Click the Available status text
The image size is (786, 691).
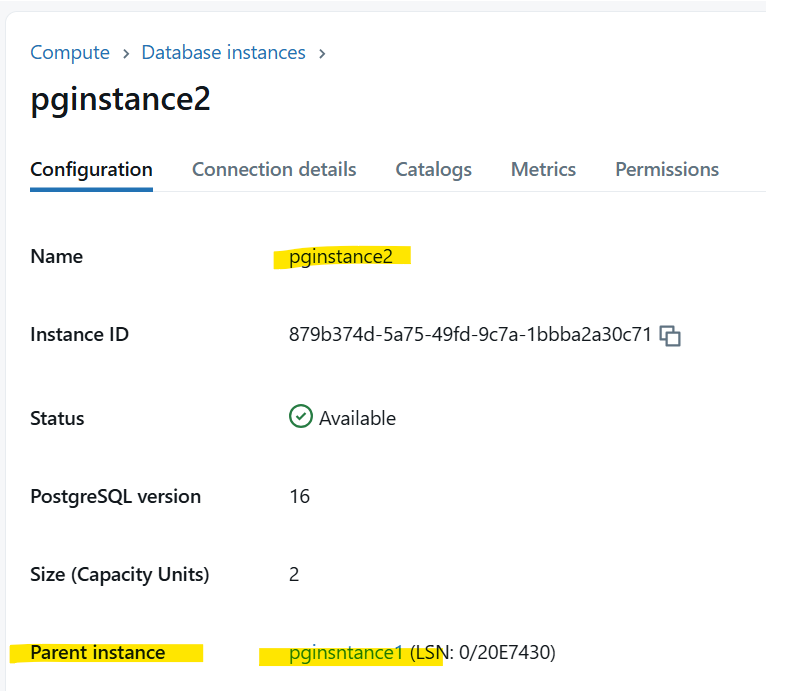pyautogui.click(x=357, y=418)
